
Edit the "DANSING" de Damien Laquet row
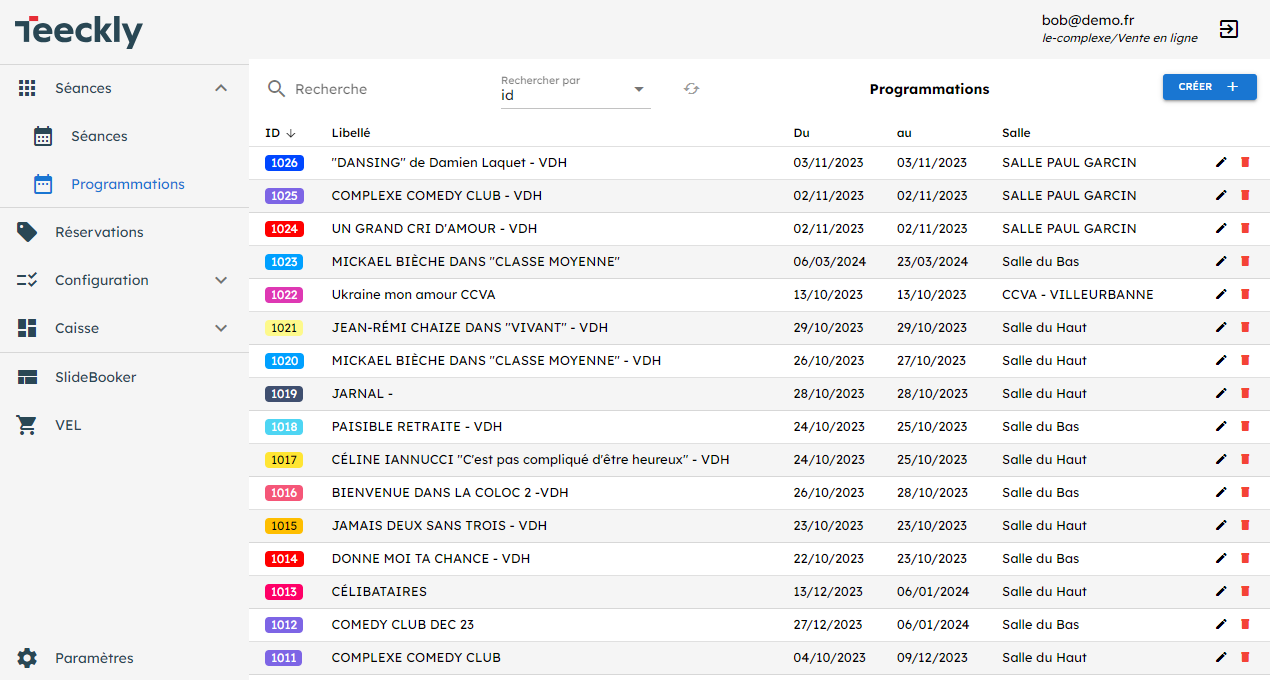click(1220, 162)
